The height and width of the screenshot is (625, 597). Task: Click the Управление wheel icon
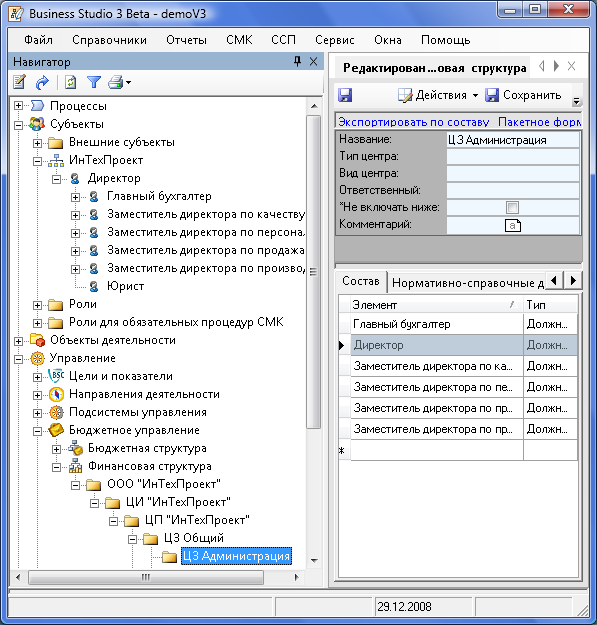pyautogui.click(x=37, y=358)
